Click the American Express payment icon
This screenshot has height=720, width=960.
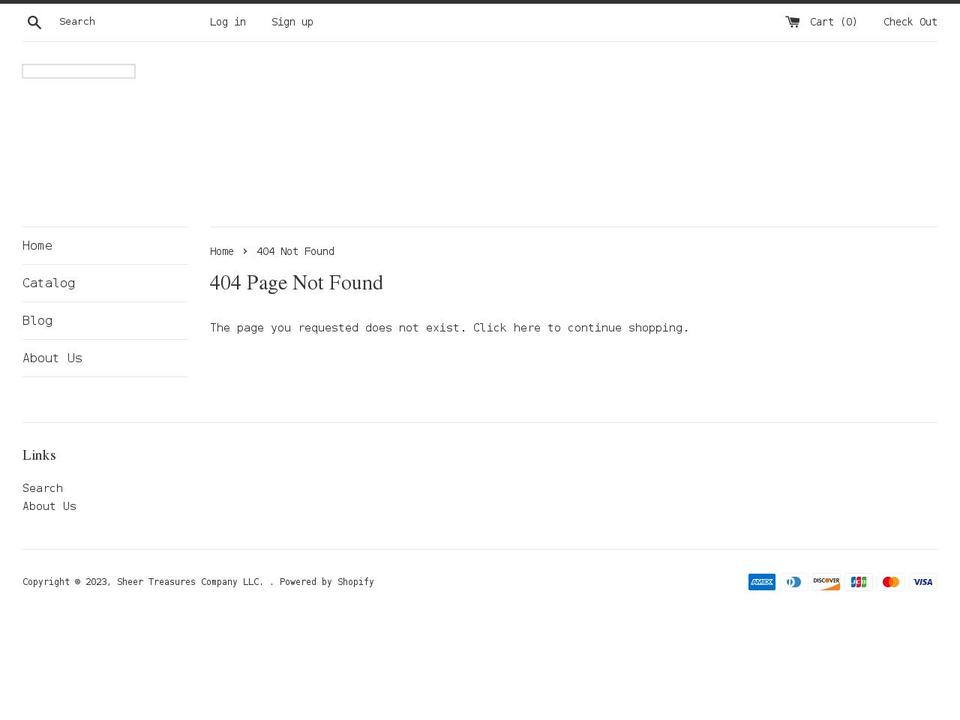pos(762,582)
